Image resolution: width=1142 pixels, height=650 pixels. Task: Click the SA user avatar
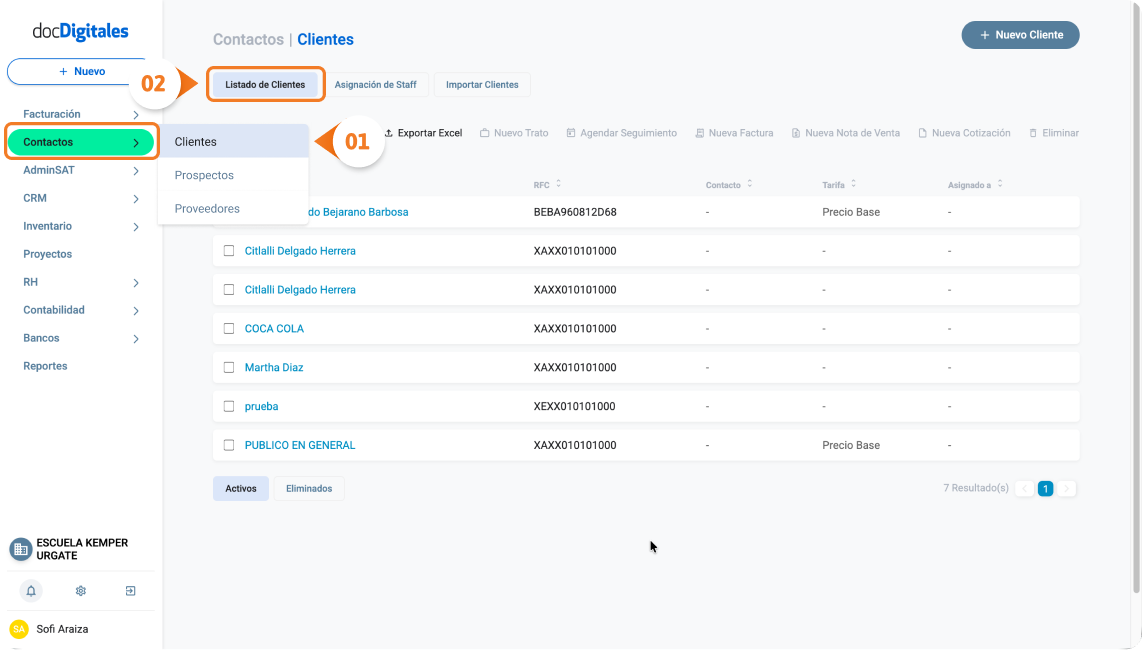pyautogui.click(x=19, y=629)
